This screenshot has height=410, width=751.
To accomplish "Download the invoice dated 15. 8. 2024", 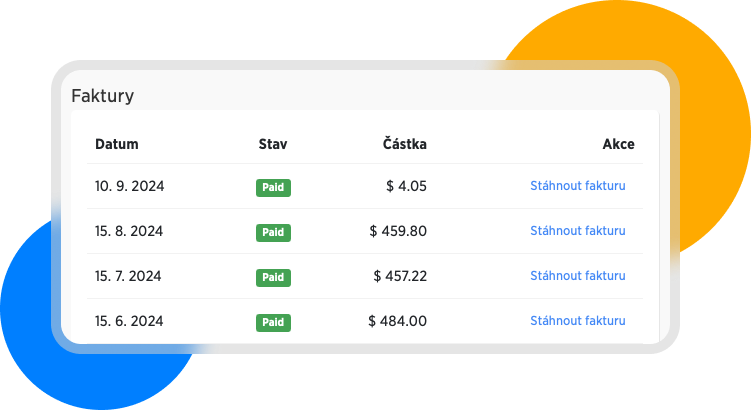I will [x=577, y=231].
